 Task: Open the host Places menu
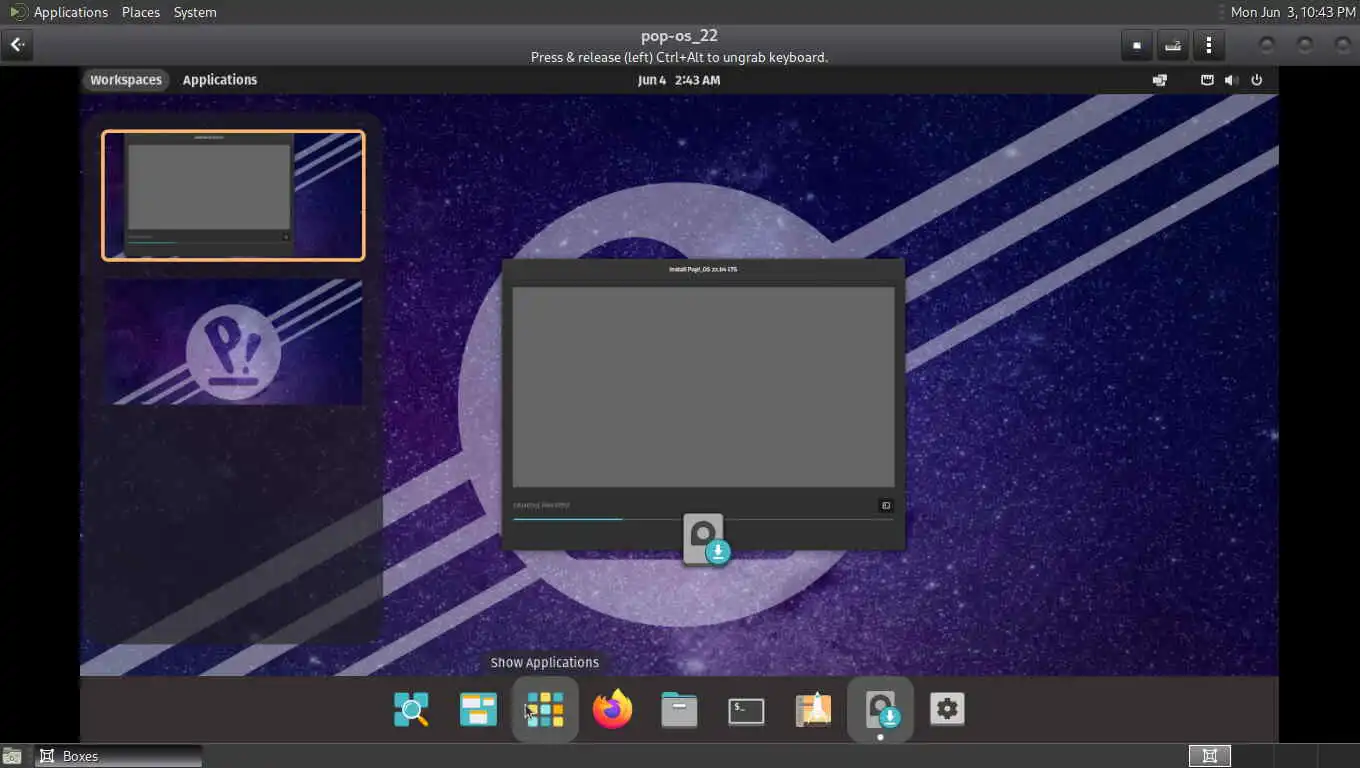click(141, 12)
